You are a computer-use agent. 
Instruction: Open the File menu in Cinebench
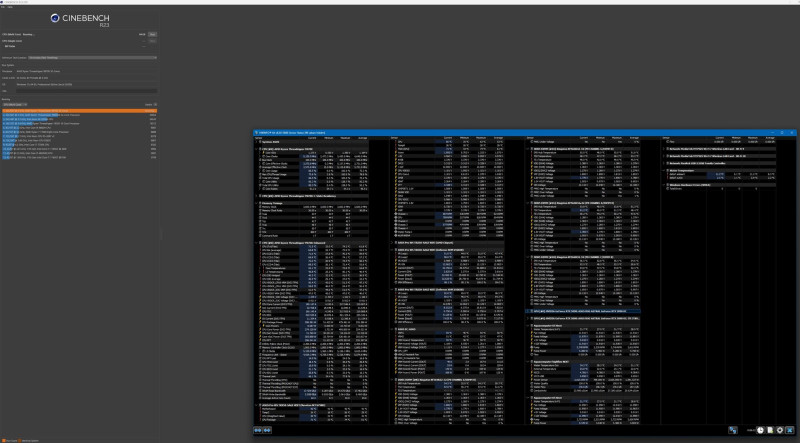pos(3,7)
